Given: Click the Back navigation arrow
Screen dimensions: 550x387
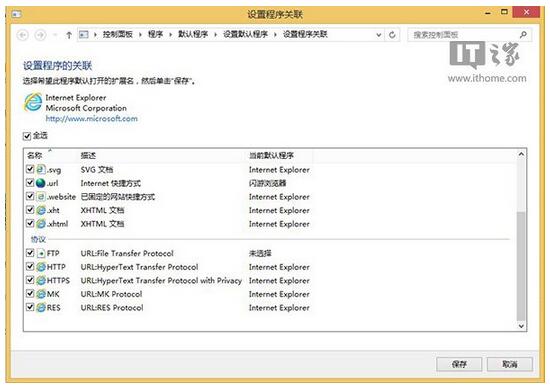Looking at the screenshot, I should point(23,35).
